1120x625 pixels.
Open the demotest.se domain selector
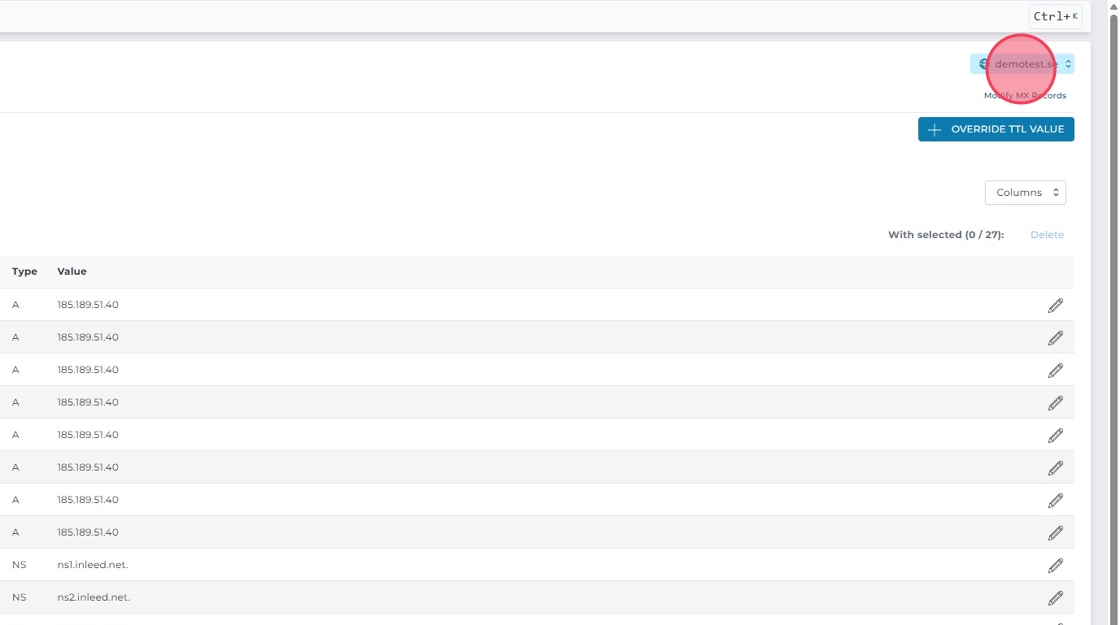(x=1022, y=64)
